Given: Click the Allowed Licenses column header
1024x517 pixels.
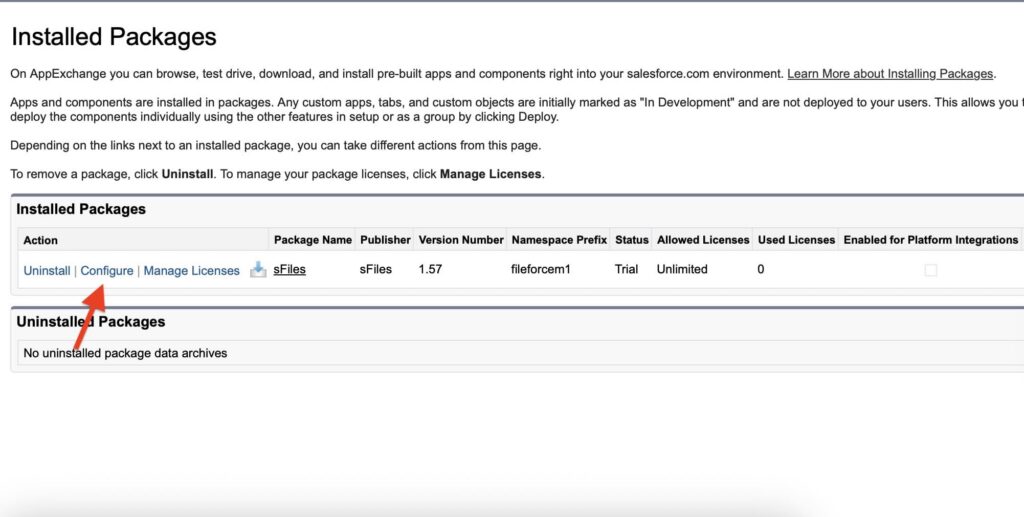Looking at the screenshot, I should pos(703,240).
